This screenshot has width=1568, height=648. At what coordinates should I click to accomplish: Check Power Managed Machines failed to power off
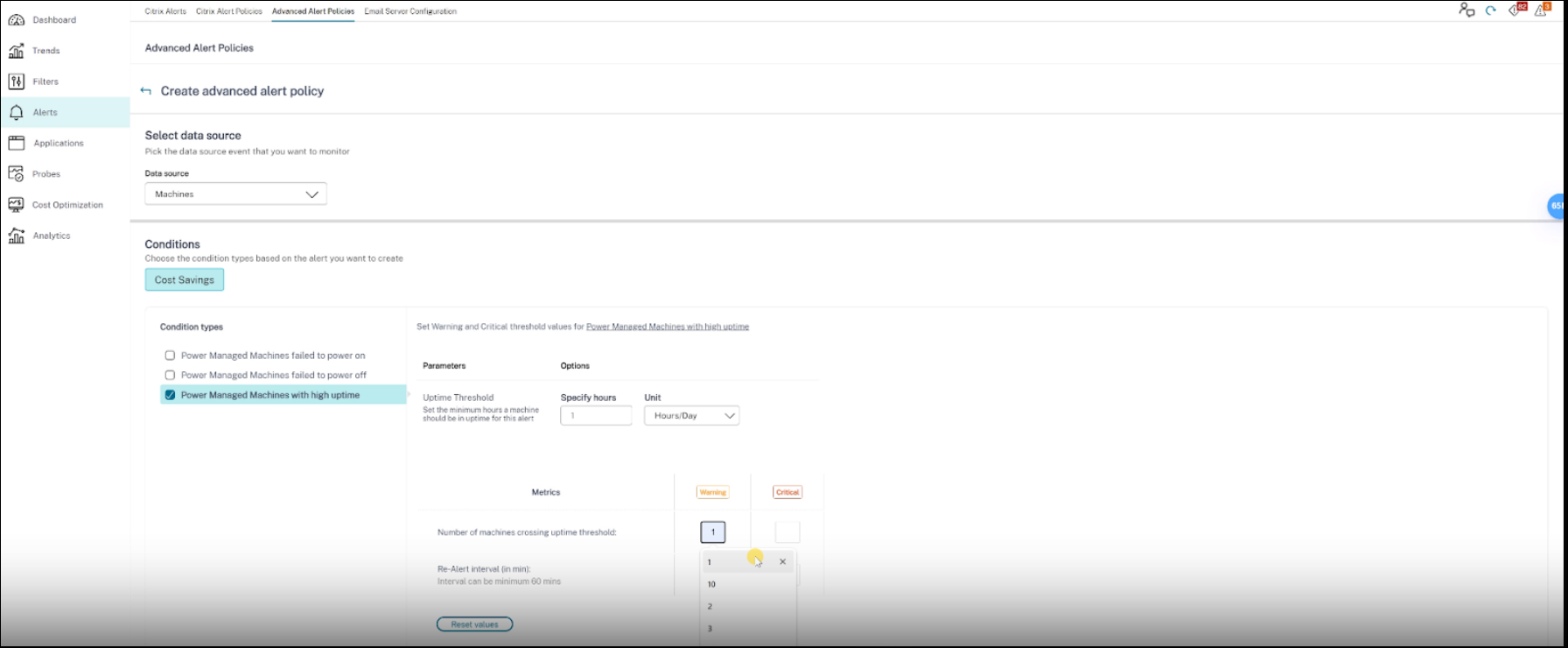click(x=170, y=375)
